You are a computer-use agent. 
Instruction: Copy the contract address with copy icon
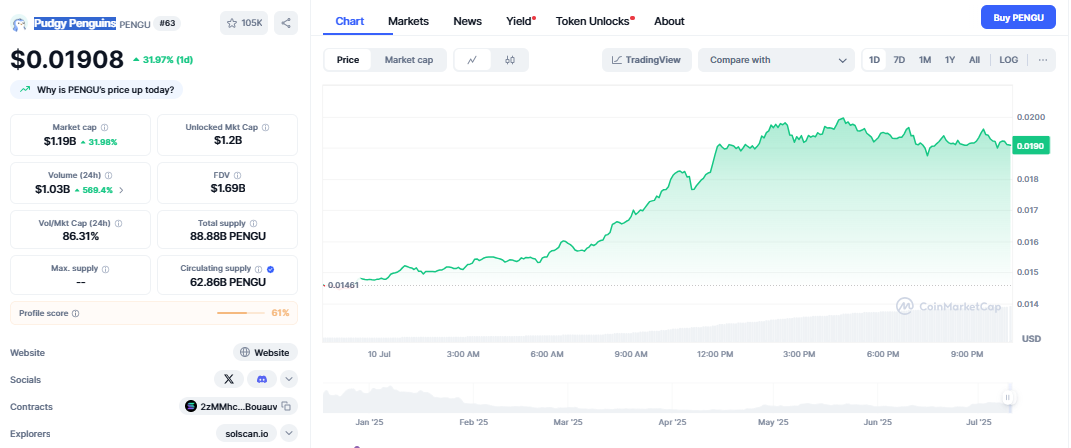(x=287, y=406)
